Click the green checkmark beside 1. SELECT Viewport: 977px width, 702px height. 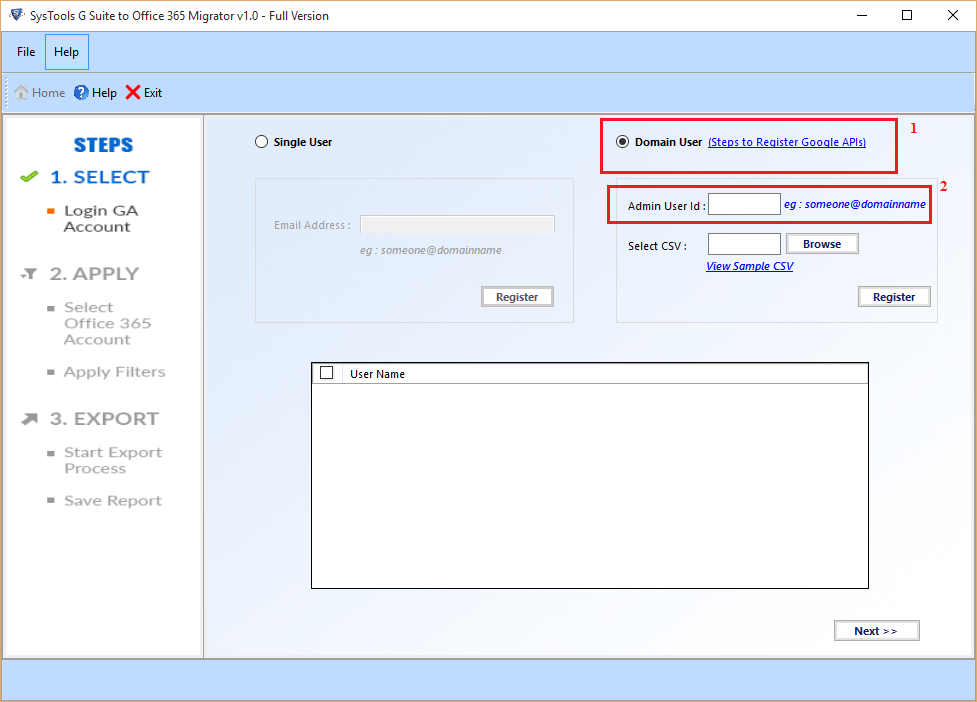coord(29,177)
